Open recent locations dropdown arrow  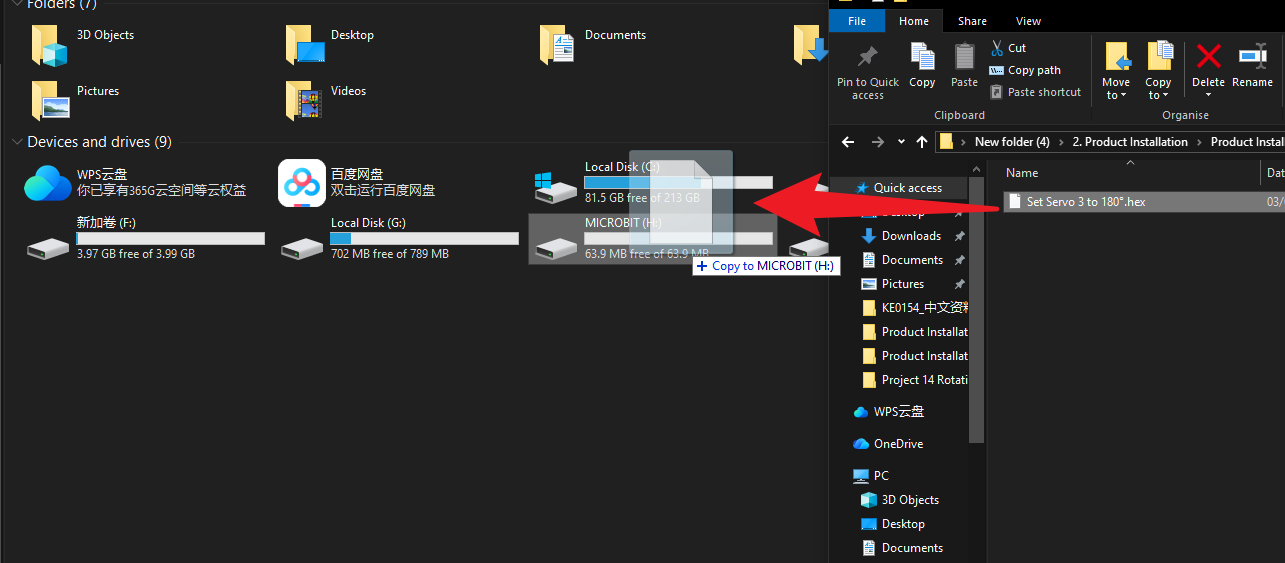[x=901, y=142]
